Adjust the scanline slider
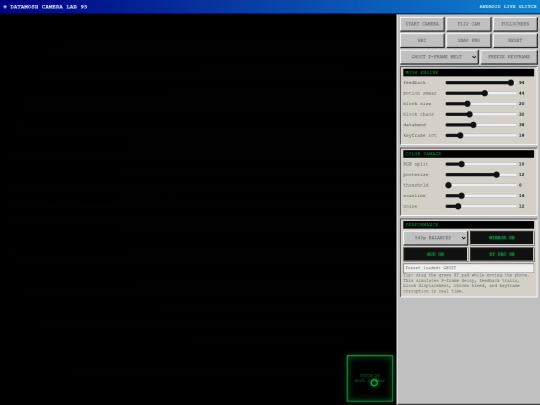Image resolution: width=540 pixels, height=405 pixels. click(481, 196)
